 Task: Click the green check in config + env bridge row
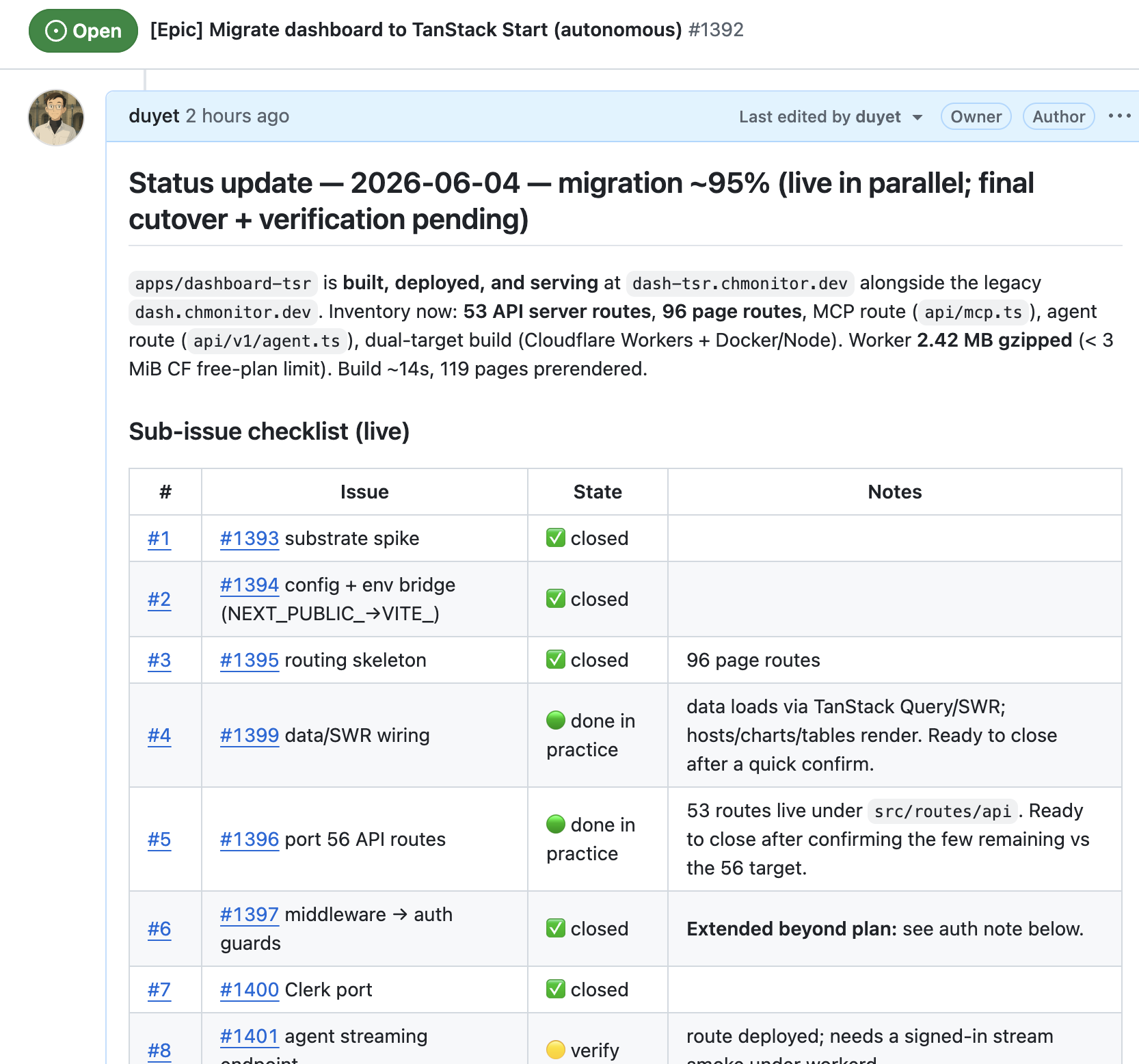tap(556, 599)
